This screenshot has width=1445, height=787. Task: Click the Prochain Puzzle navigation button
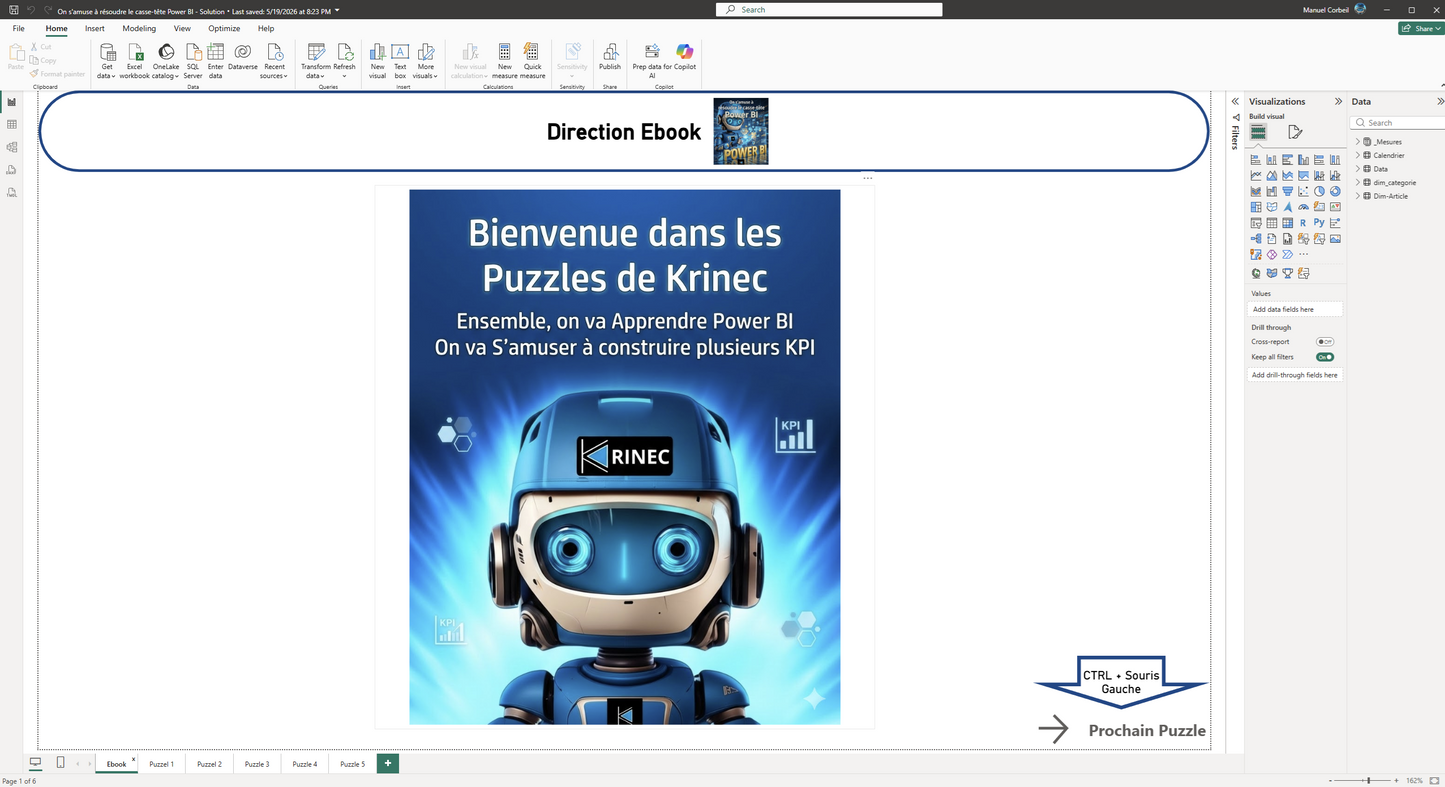[1122, 730]
